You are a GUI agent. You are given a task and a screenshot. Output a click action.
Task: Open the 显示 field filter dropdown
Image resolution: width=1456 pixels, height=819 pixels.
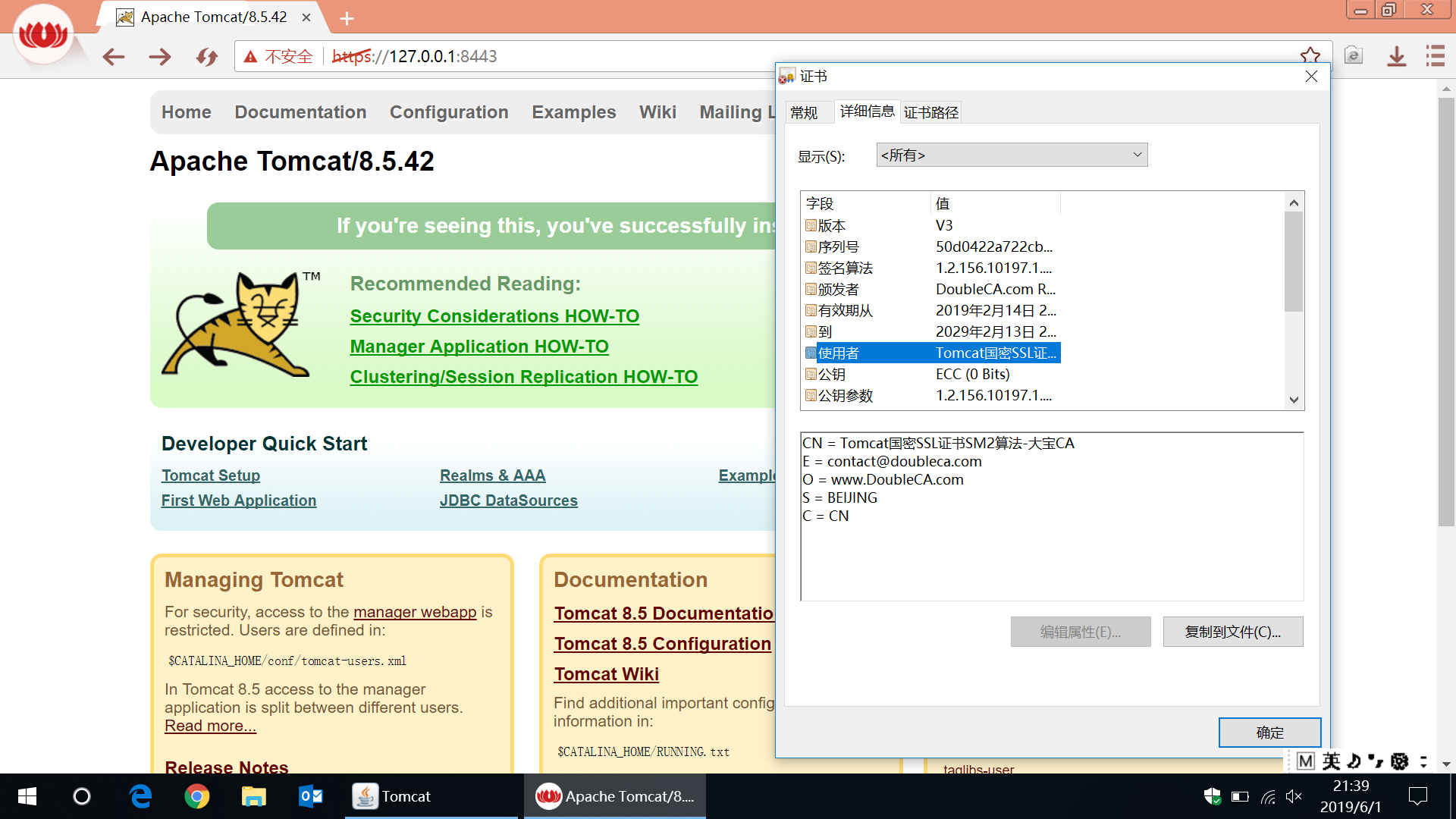(1012, 155)
